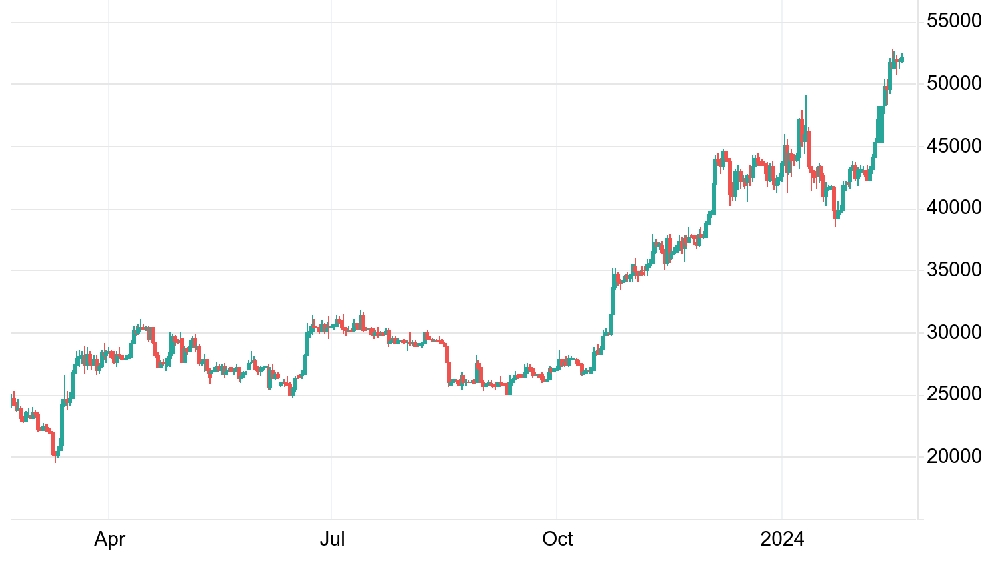Click the 55000 price axis label
The width and height of the screenshot is (1000, 562).
point(953,20)
